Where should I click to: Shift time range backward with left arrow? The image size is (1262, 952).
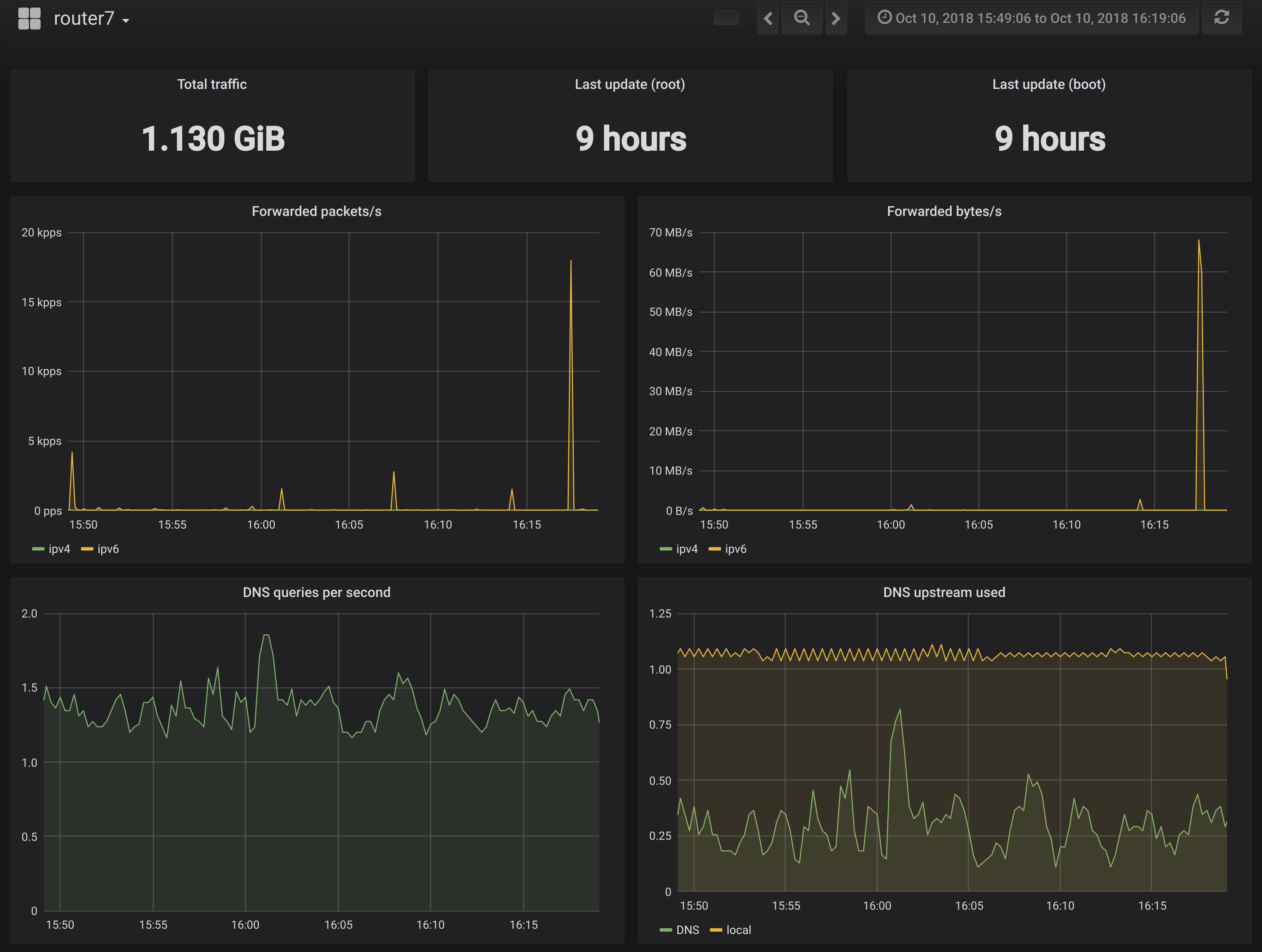[768, 18]
